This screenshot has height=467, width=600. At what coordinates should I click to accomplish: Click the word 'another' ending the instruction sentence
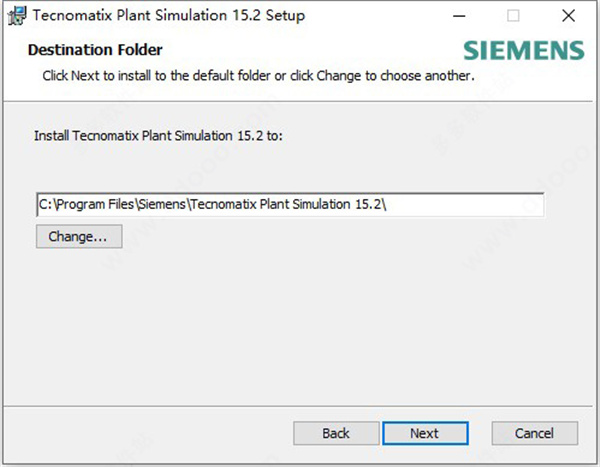446,75
